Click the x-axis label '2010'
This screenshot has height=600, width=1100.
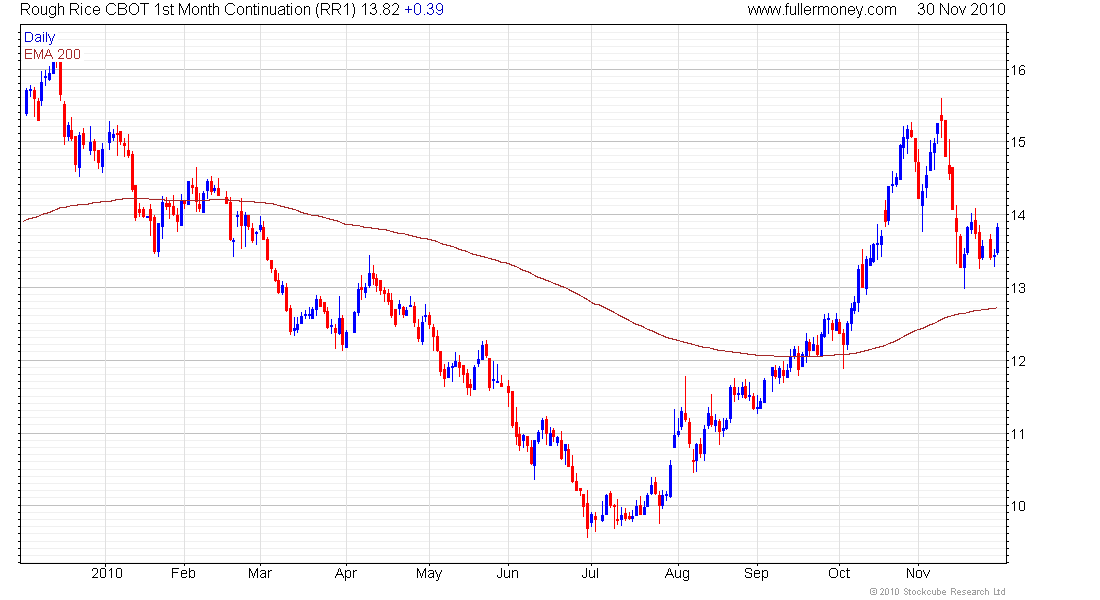point(107,573)
